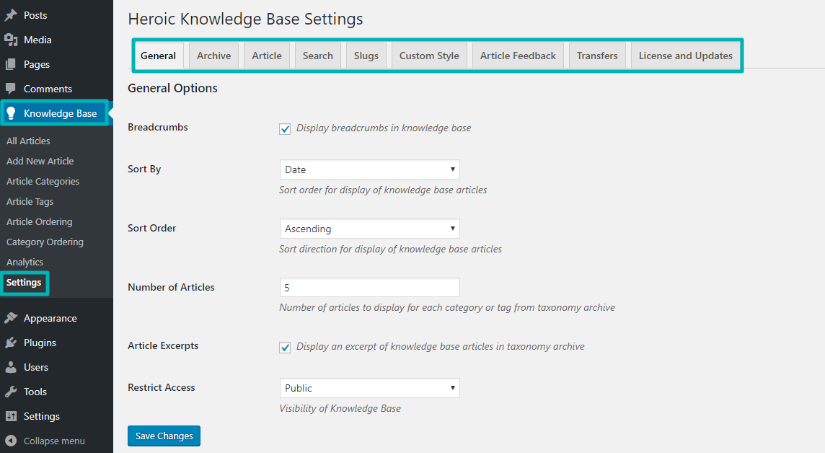This screenshot has width=825, height=453.
Task: Click the Number of Articles input field
Action: 369,287
